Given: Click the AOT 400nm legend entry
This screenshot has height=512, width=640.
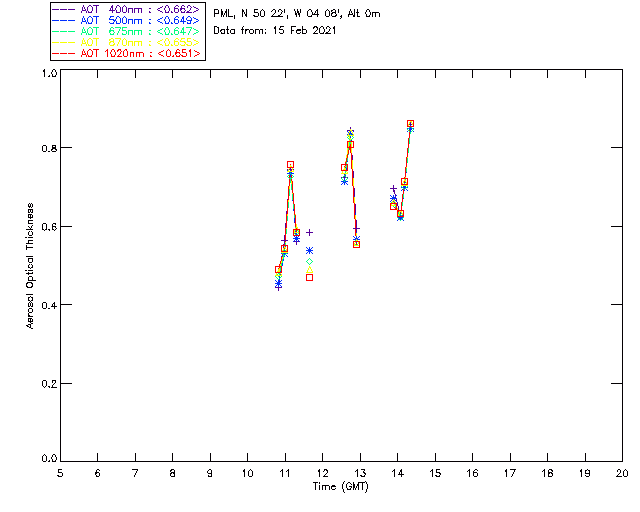Looking at the screenshot, I should point(126,9).
